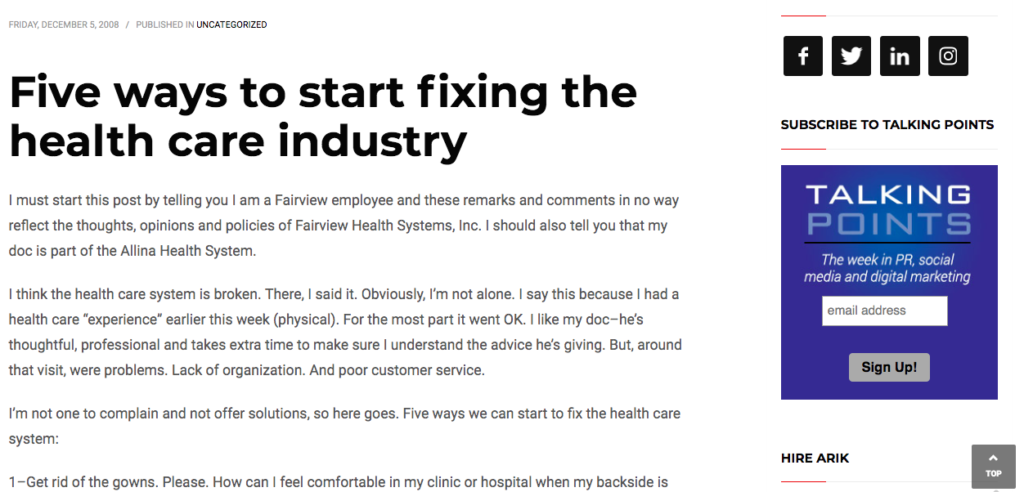Jump back with the TOP arrow button
This screenshot has width=1024, height=492.
point(993,467)
